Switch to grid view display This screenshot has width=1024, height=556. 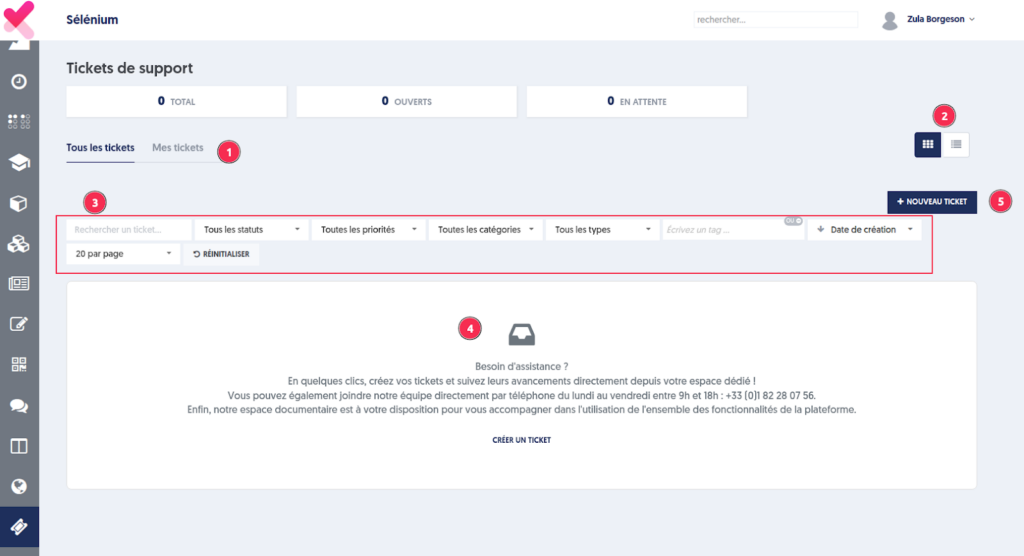click(x=928, y=144)
